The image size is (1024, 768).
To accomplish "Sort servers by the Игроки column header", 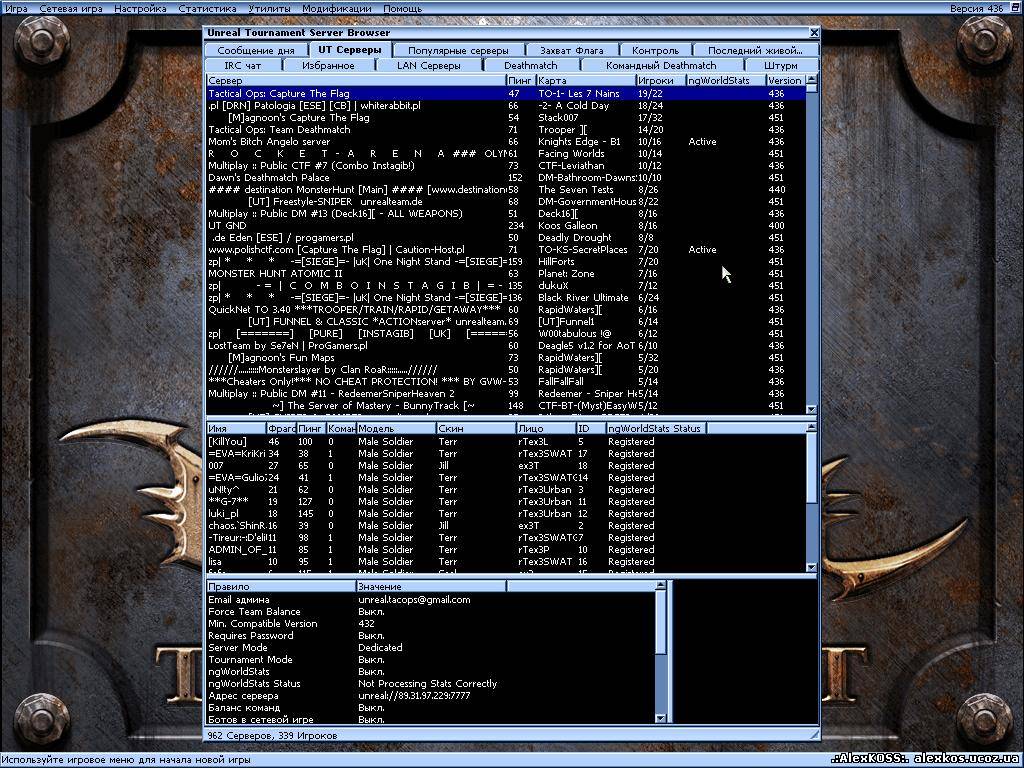I will click(x=661, y=80).
